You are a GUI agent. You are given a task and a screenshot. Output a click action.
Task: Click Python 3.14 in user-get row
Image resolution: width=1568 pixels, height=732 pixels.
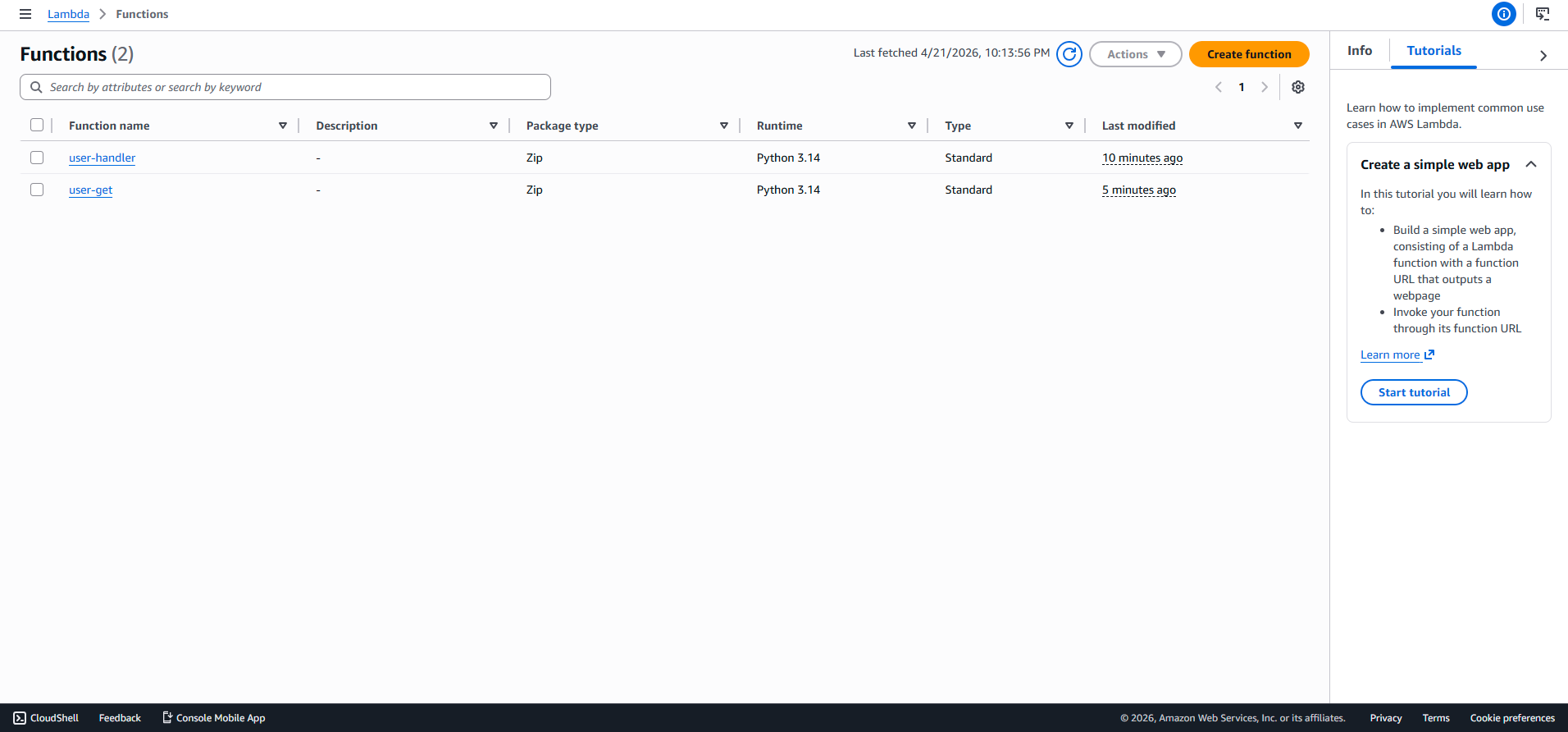tap(788, 190)
